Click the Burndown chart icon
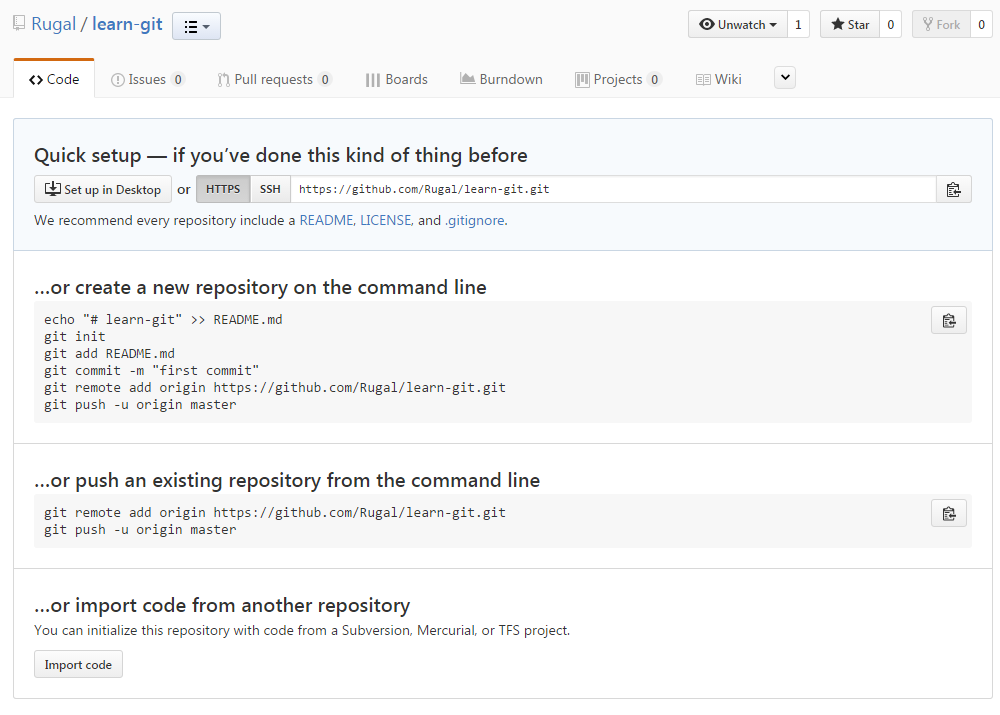The image size is (1000, 715). point(467,78)
